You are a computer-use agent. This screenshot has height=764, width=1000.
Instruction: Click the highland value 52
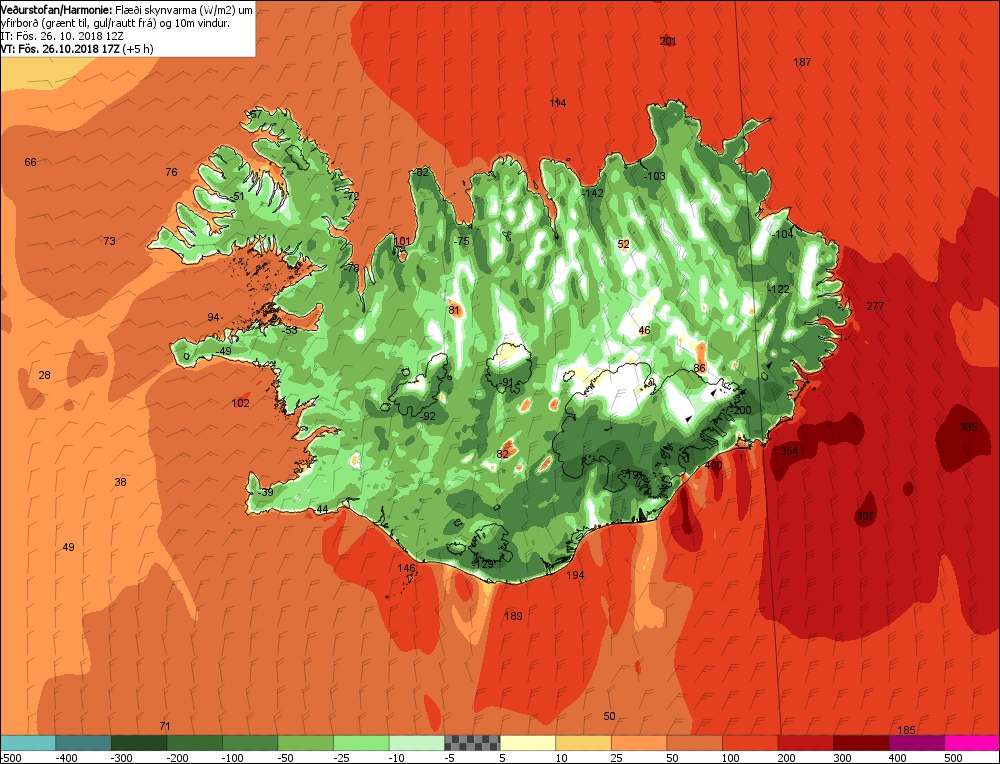pos(624,244)
